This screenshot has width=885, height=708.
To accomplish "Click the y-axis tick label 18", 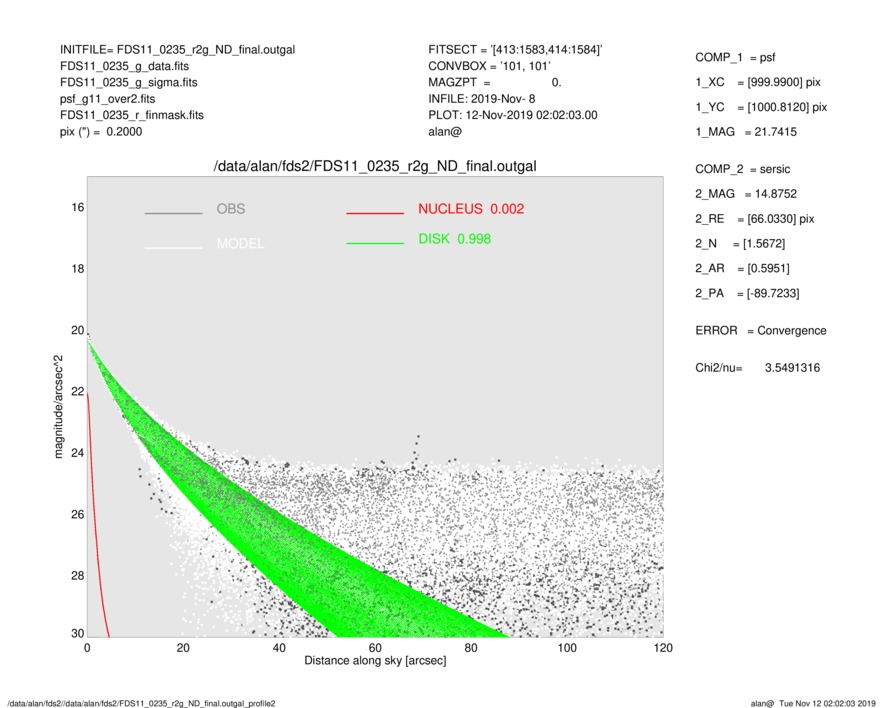I will coord(77,269).
